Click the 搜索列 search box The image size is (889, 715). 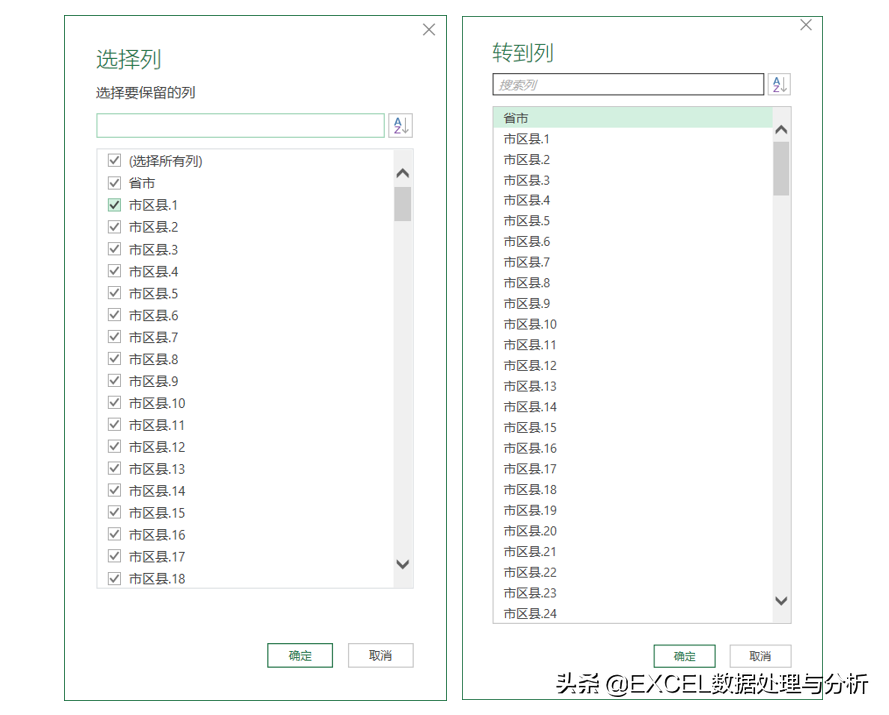pyautogui.click(x=628, y=84)
